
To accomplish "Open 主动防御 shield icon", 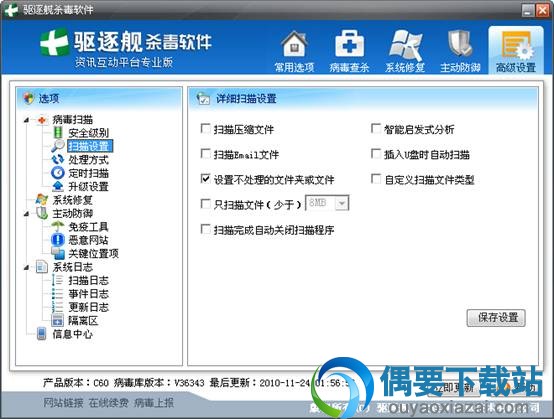I will pyautogui.click(x=460, y=43).
